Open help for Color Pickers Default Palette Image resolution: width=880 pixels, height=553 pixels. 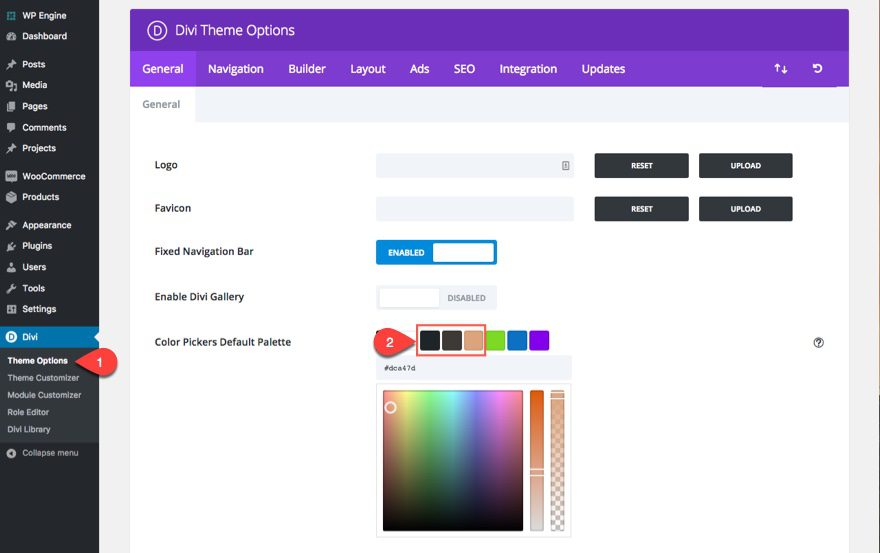click(x=819, y=342)
